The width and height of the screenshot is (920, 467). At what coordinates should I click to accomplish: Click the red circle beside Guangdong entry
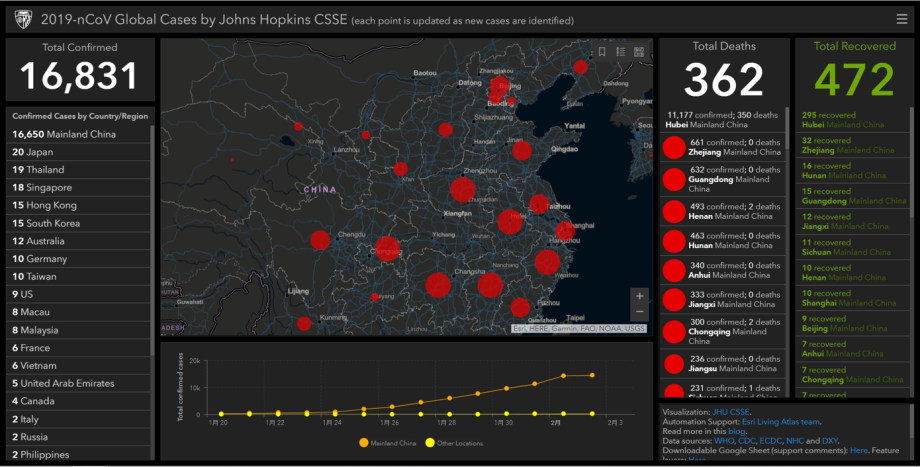pyautogui.click(x=674, y=179)
